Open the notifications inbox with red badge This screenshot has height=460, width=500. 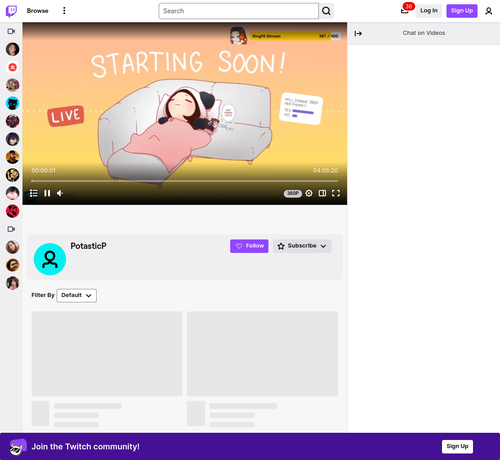405,10
